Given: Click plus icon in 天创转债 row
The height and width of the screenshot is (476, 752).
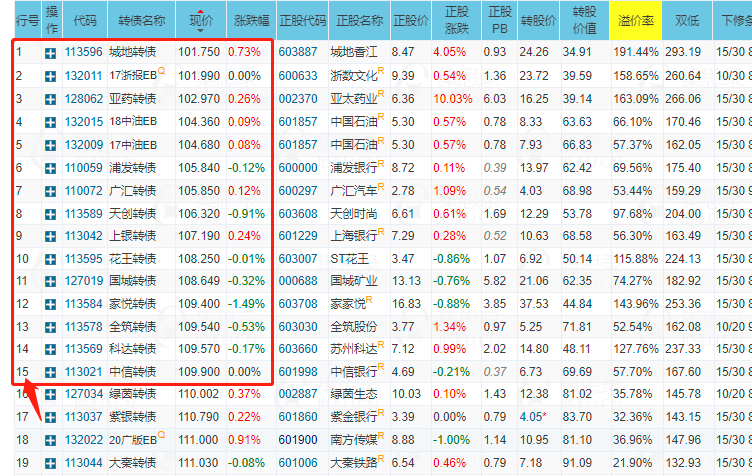Looking at the screenshot, I should pyautogui.click(x=50, y=214).
